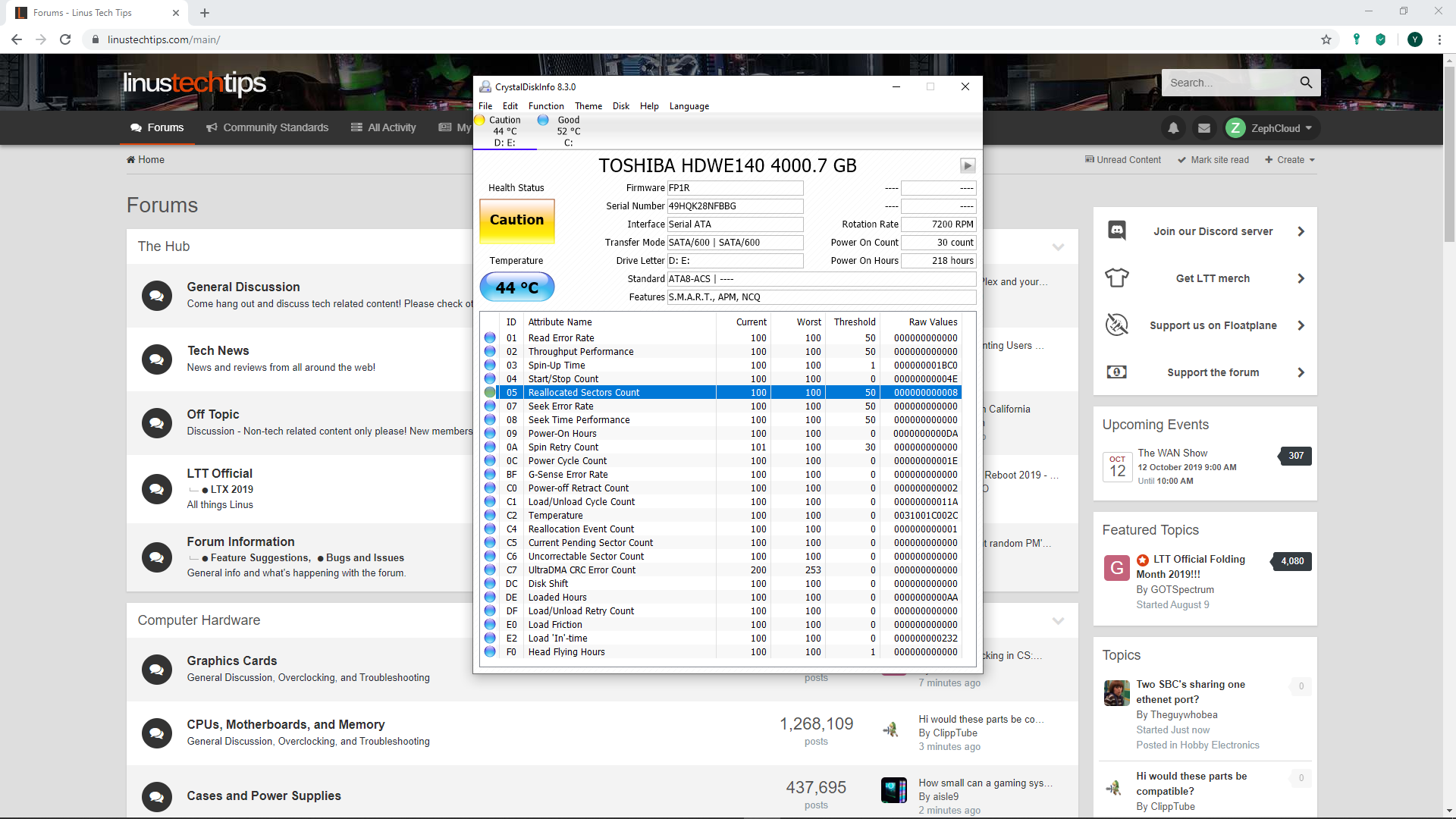The height and width of the screenshot is (819, 1456).
Task: Open the Support the forum chevron
Action: pyautogui.click(x=1301, y=372)
